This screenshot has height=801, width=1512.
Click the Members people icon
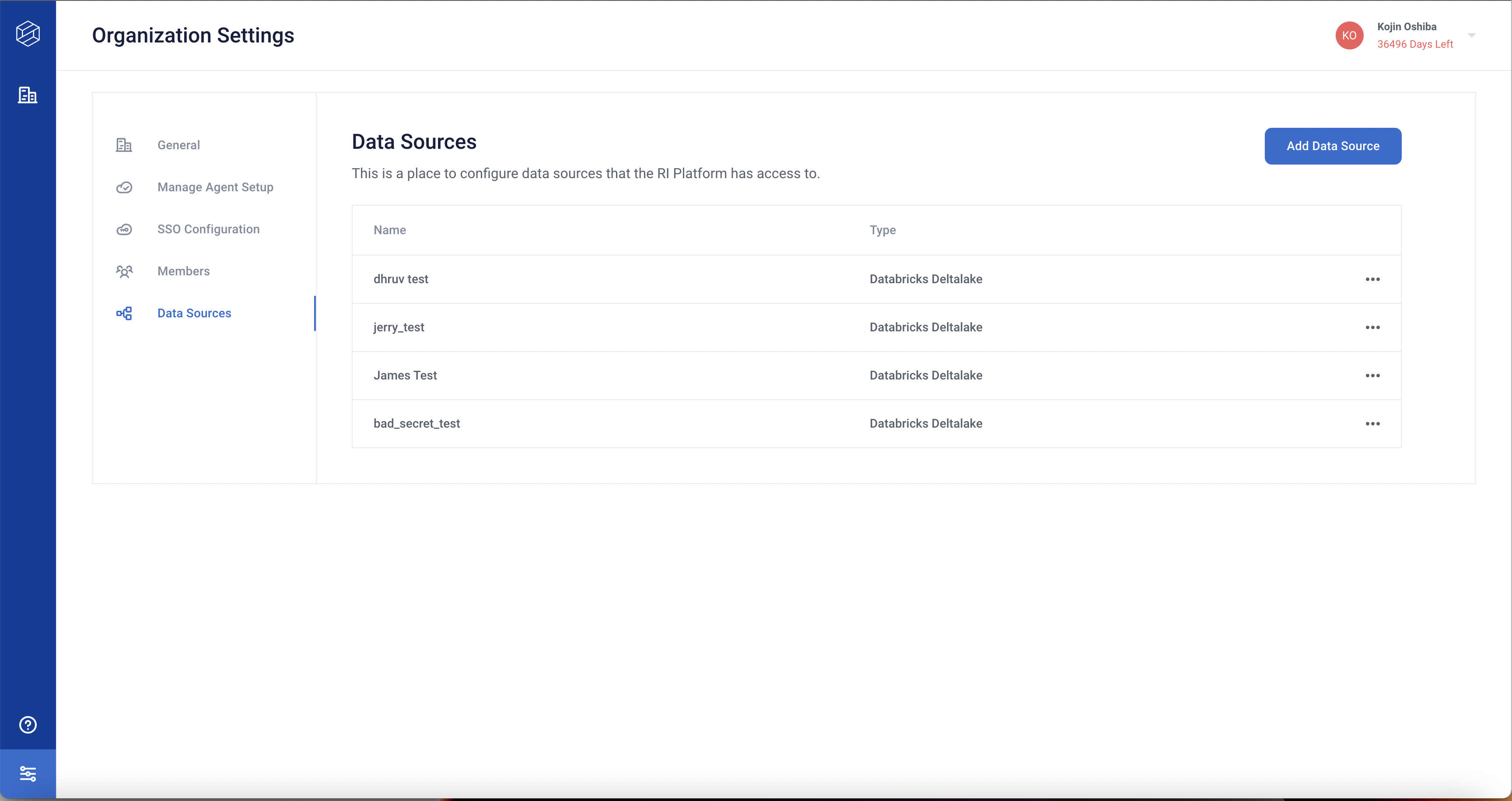pyautogui.click(x=124, y=271)
